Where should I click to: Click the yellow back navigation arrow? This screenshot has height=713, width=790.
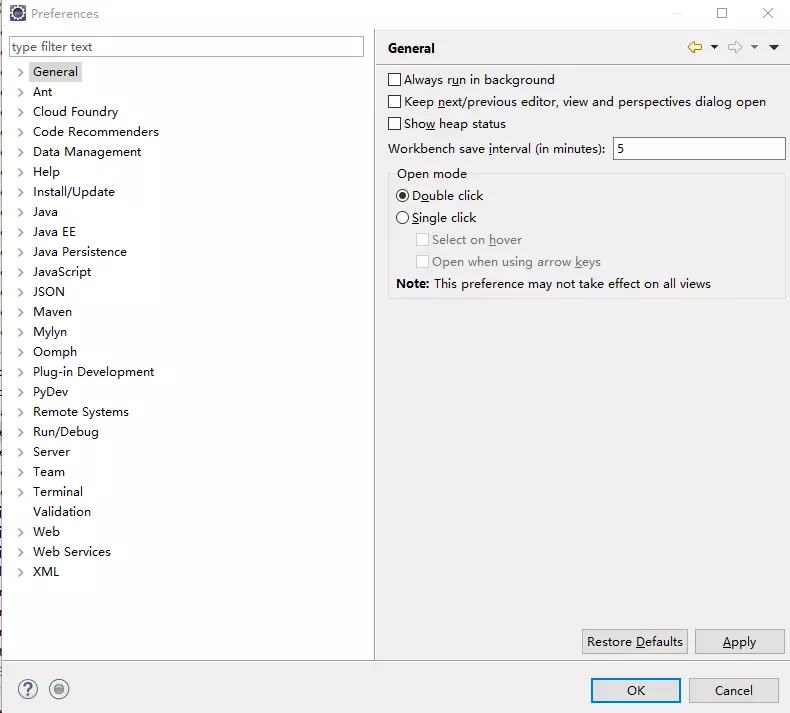tap(695, 47)
